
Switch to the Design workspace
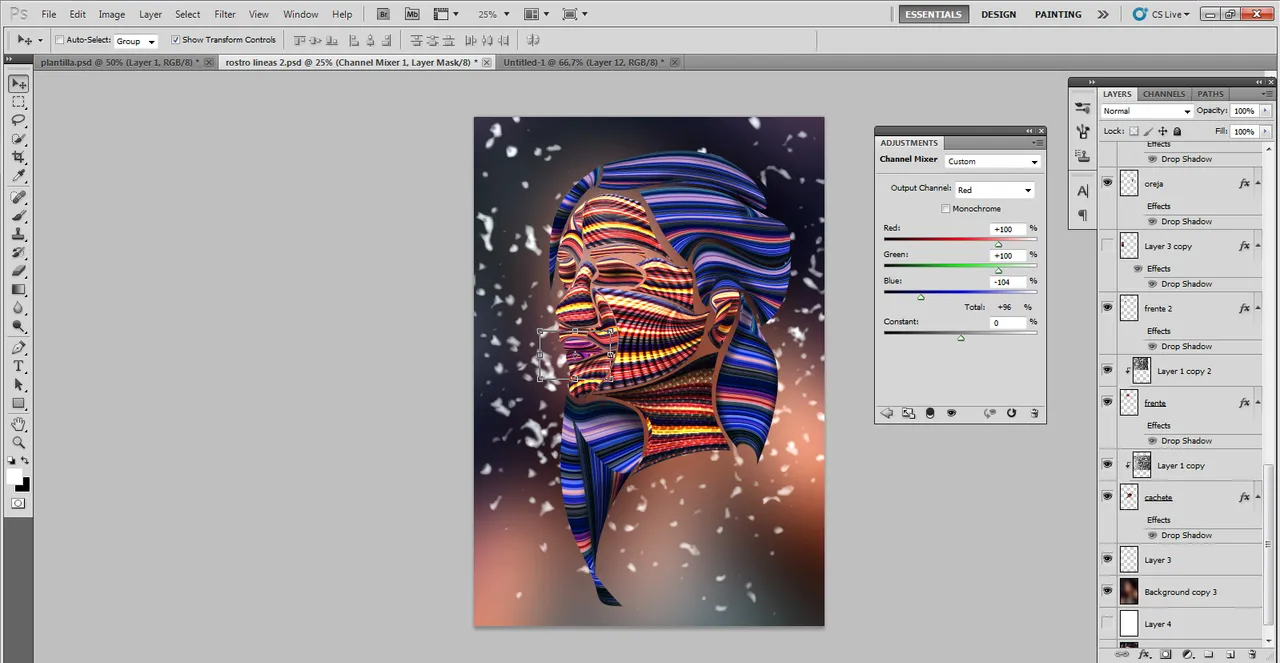(x=997, y=15)
